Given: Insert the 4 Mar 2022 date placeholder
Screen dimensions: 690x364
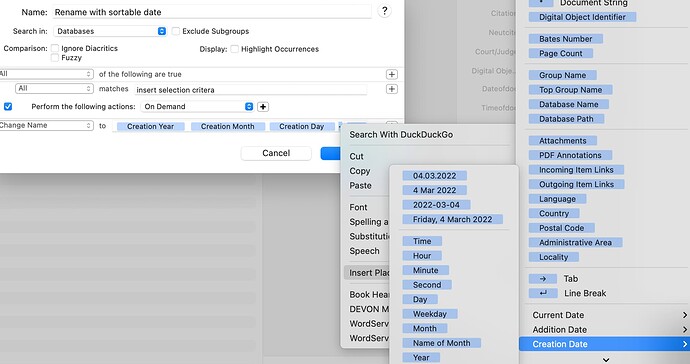Looking at the screenshot, I should [x=434, y=190].
